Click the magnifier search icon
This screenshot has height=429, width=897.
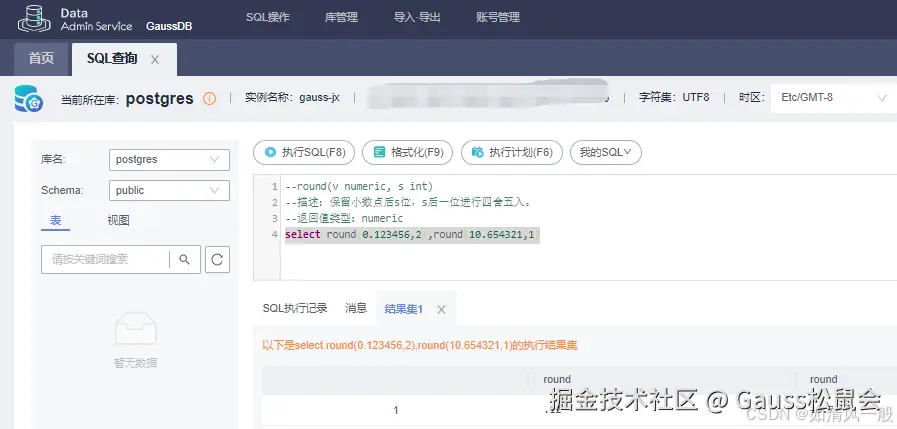point(184,260)
